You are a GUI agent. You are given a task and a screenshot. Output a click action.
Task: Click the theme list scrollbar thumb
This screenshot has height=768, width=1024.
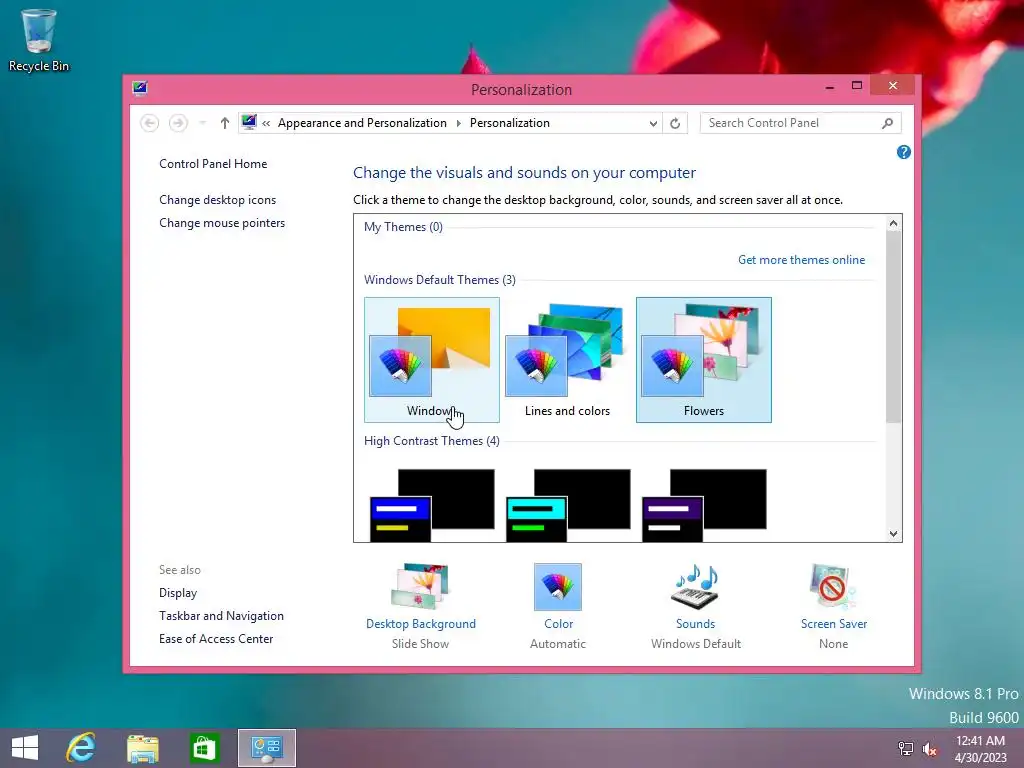click(x=893, y=327)
